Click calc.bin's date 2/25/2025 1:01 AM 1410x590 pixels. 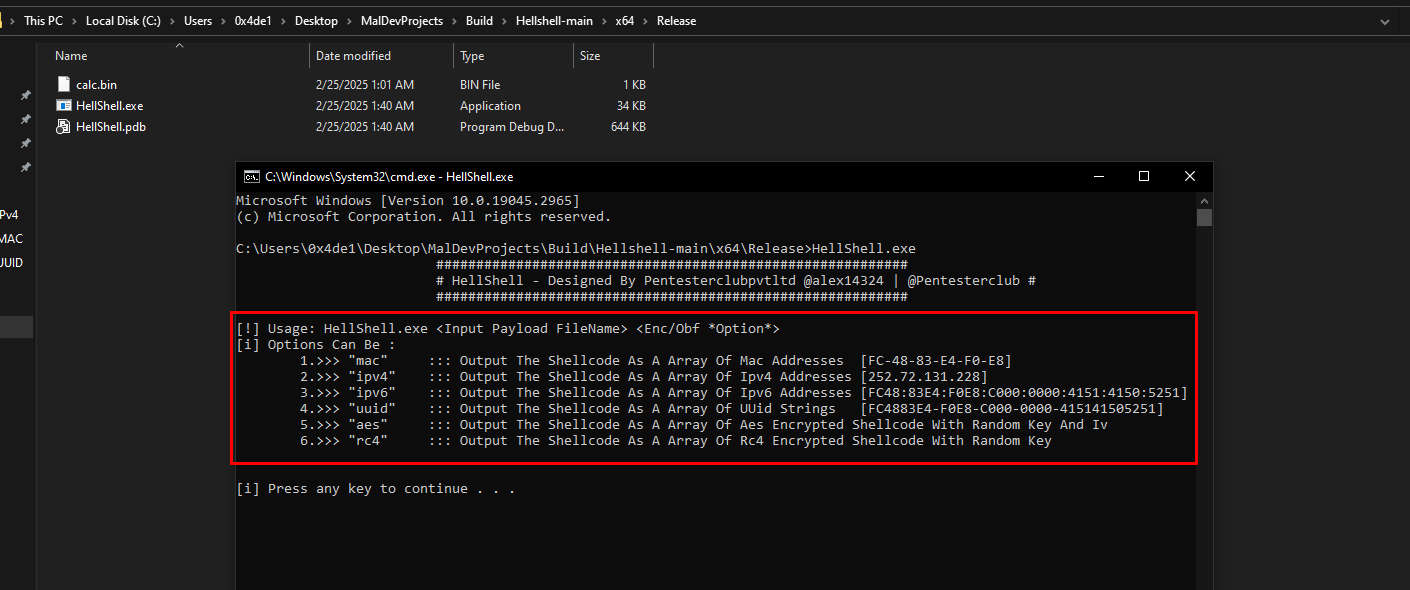click(x=365, y=85)
